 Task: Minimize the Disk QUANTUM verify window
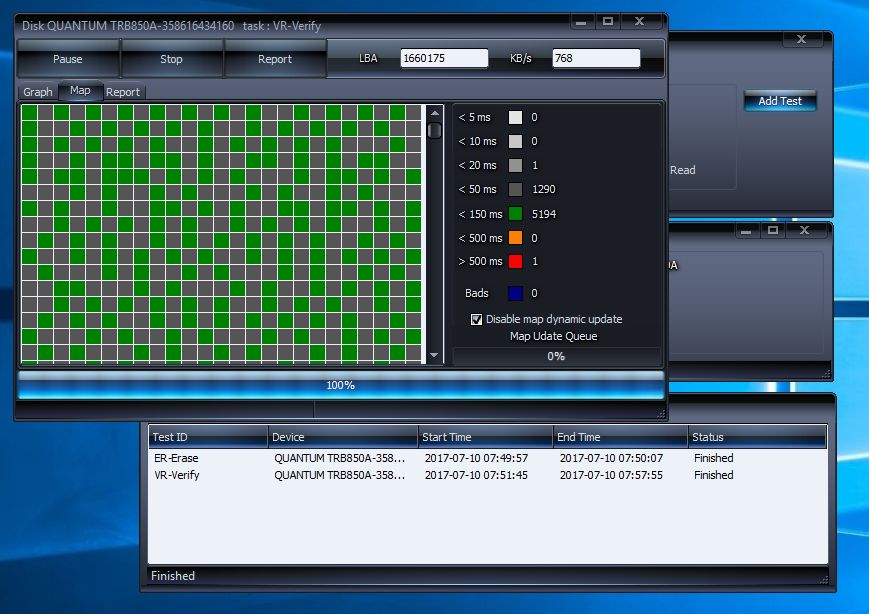pyautogui.click(x=581, y=22)
